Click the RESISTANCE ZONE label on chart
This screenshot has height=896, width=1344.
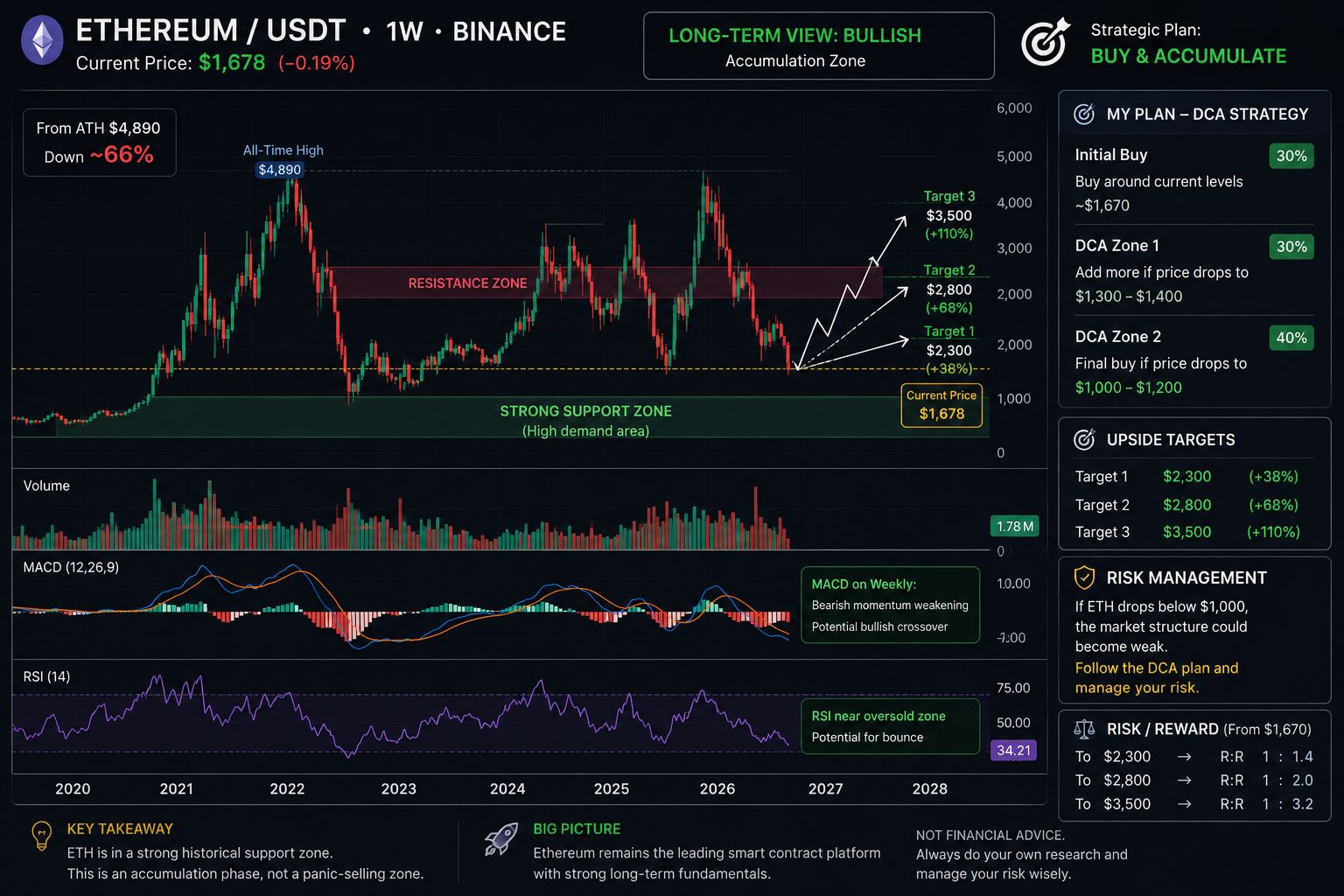tap(467, 283)
